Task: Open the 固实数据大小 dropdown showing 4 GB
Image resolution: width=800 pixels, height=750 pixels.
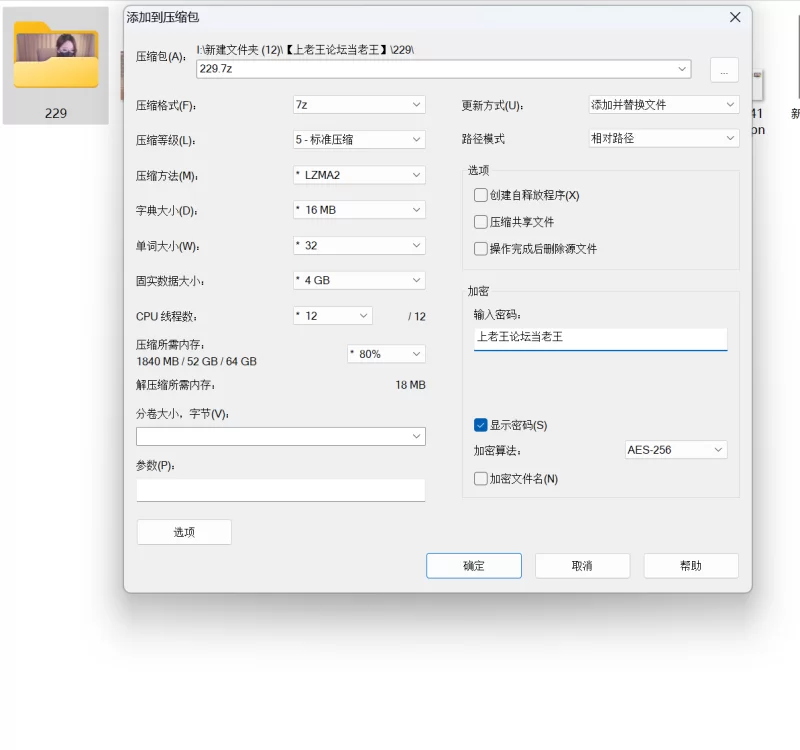Action: pos(359,280)
